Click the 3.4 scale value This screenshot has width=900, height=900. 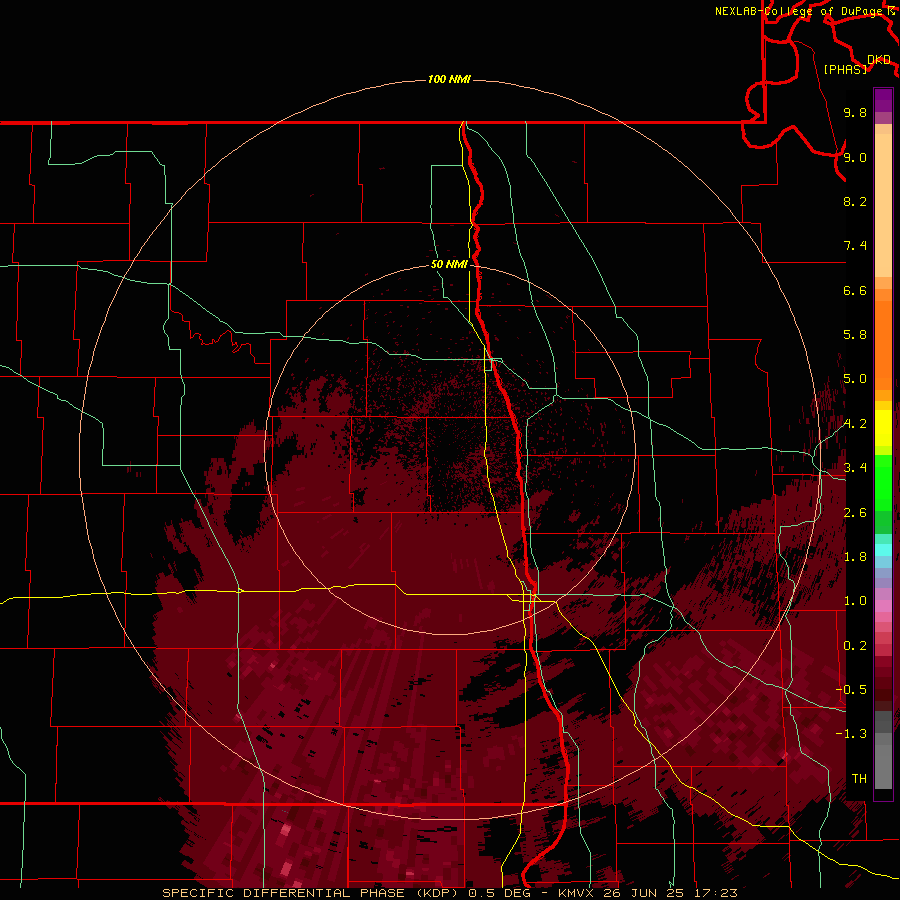coord(855,468)
